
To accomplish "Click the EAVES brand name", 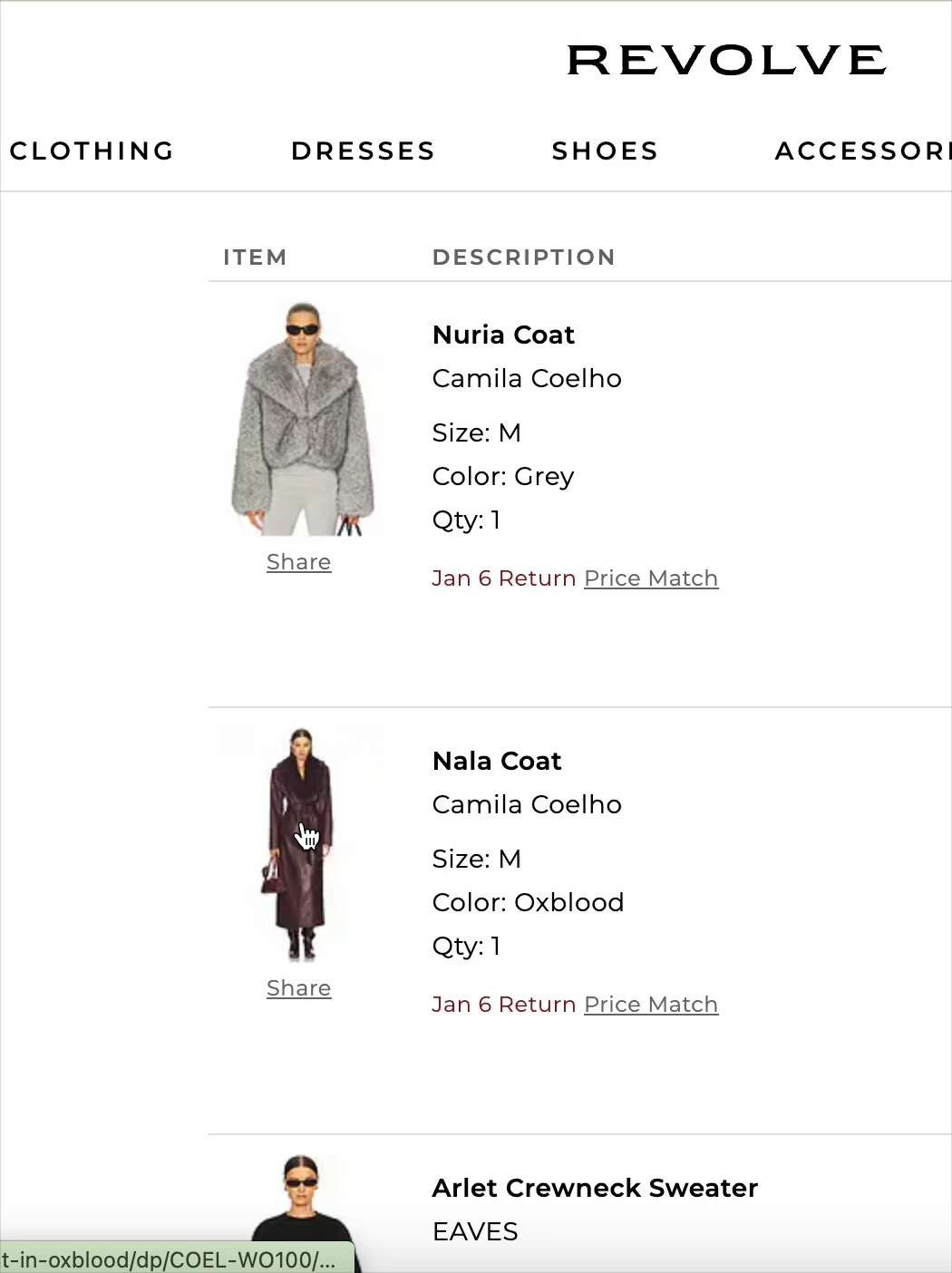I will pyautogui.click(x=475, y=1231).
